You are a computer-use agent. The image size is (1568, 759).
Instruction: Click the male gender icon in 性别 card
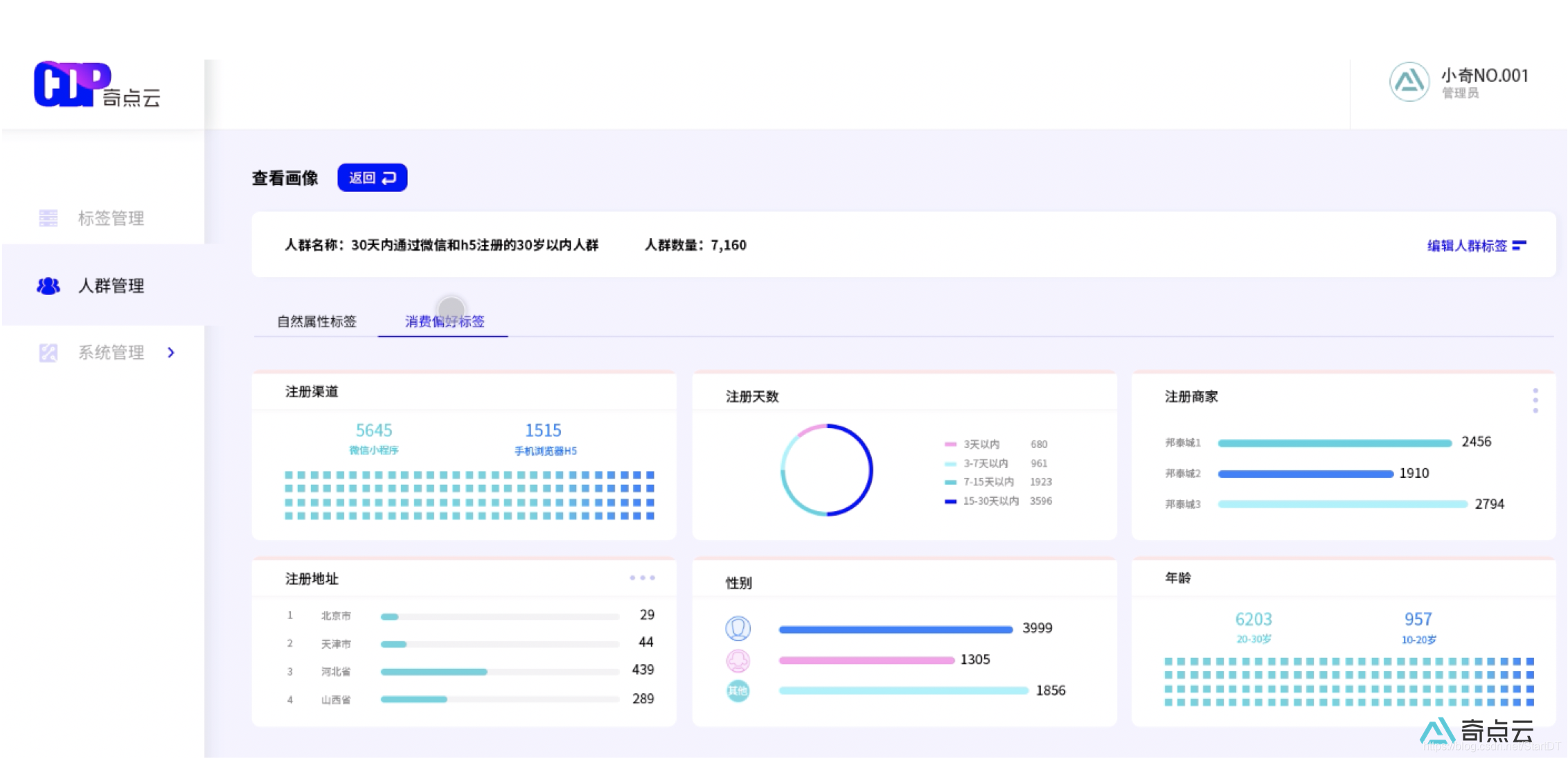(738, 628)
